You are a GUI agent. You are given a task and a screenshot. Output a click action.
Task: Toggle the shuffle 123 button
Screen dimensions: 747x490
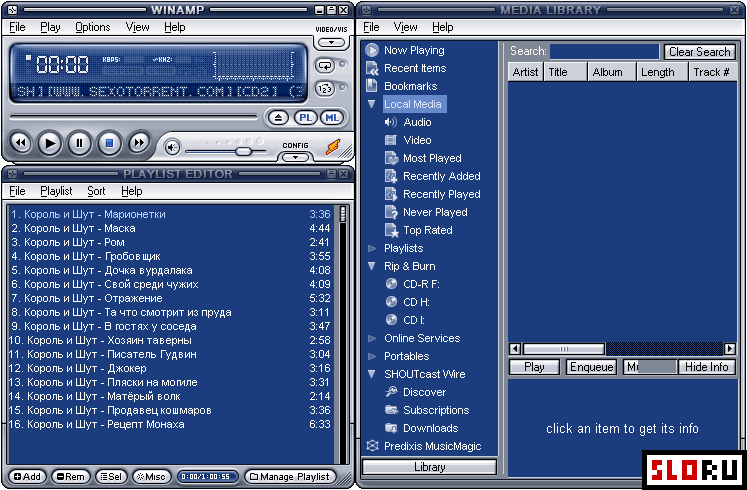coord(325,89)
